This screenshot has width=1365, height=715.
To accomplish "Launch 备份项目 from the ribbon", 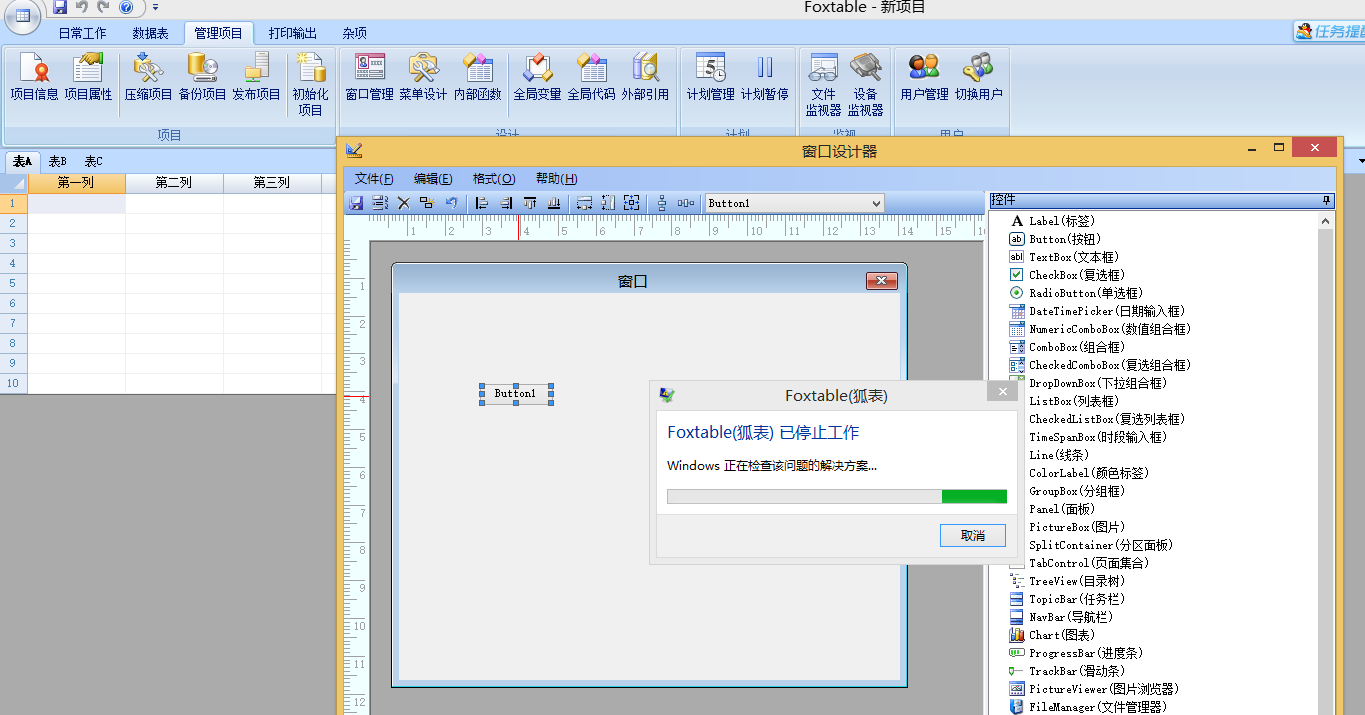I will coord(202,76).
